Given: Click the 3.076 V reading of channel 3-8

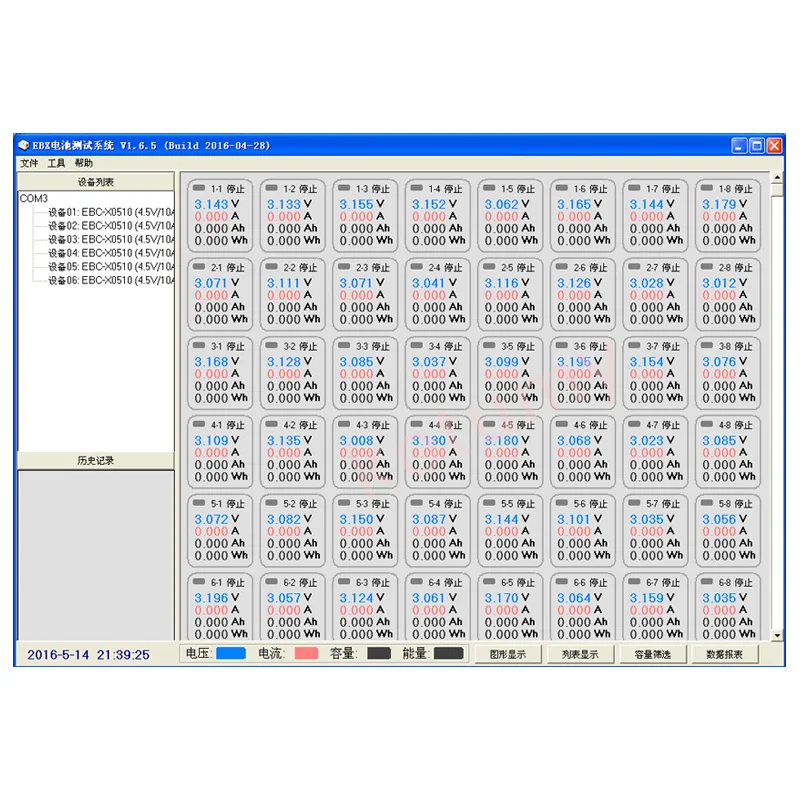Looking at the screenshot, I should coord(724,361).
